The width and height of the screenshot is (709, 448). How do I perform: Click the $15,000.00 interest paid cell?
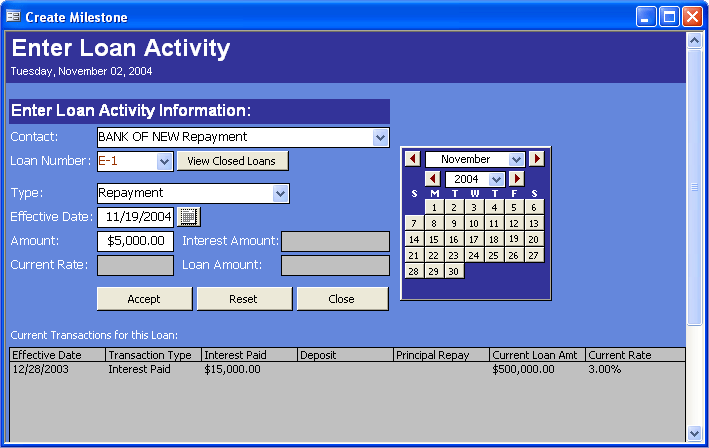tap(232, 369)
